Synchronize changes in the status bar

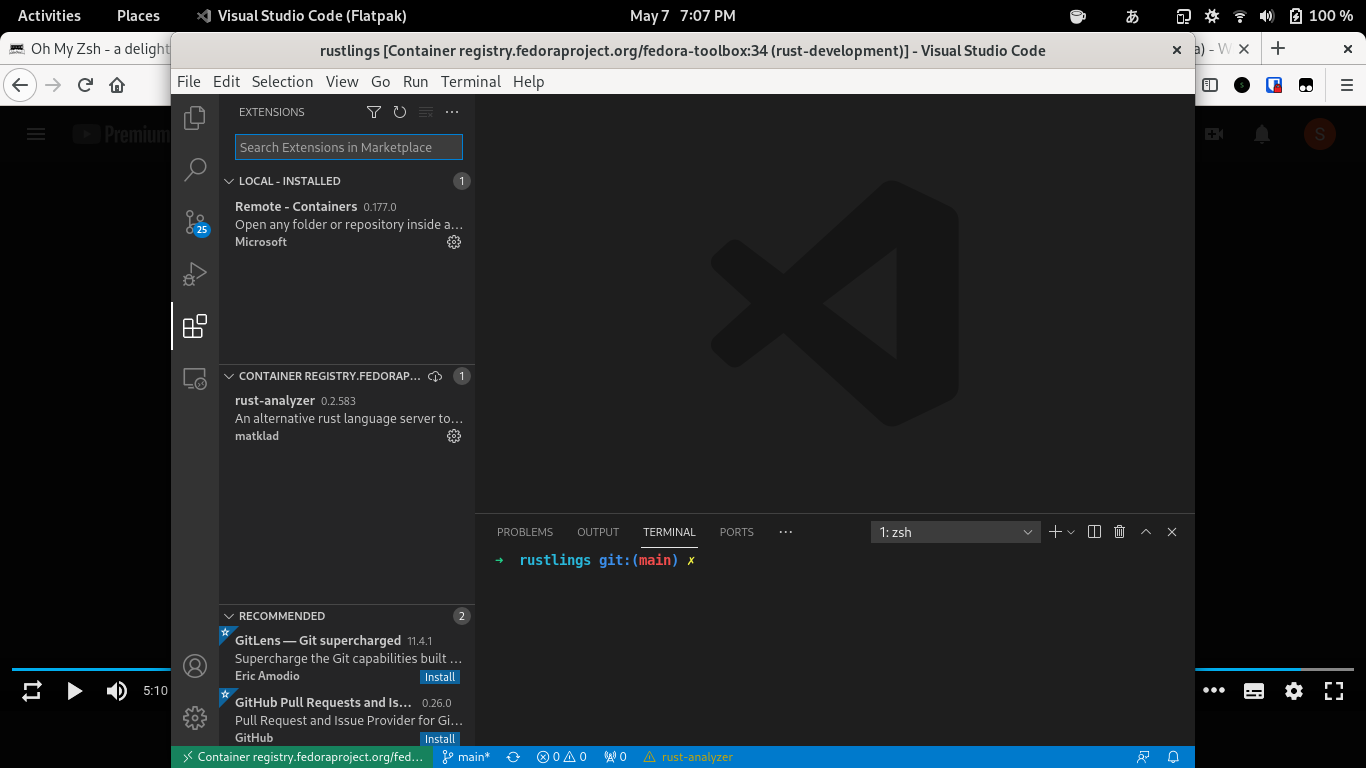coord(513,757)
